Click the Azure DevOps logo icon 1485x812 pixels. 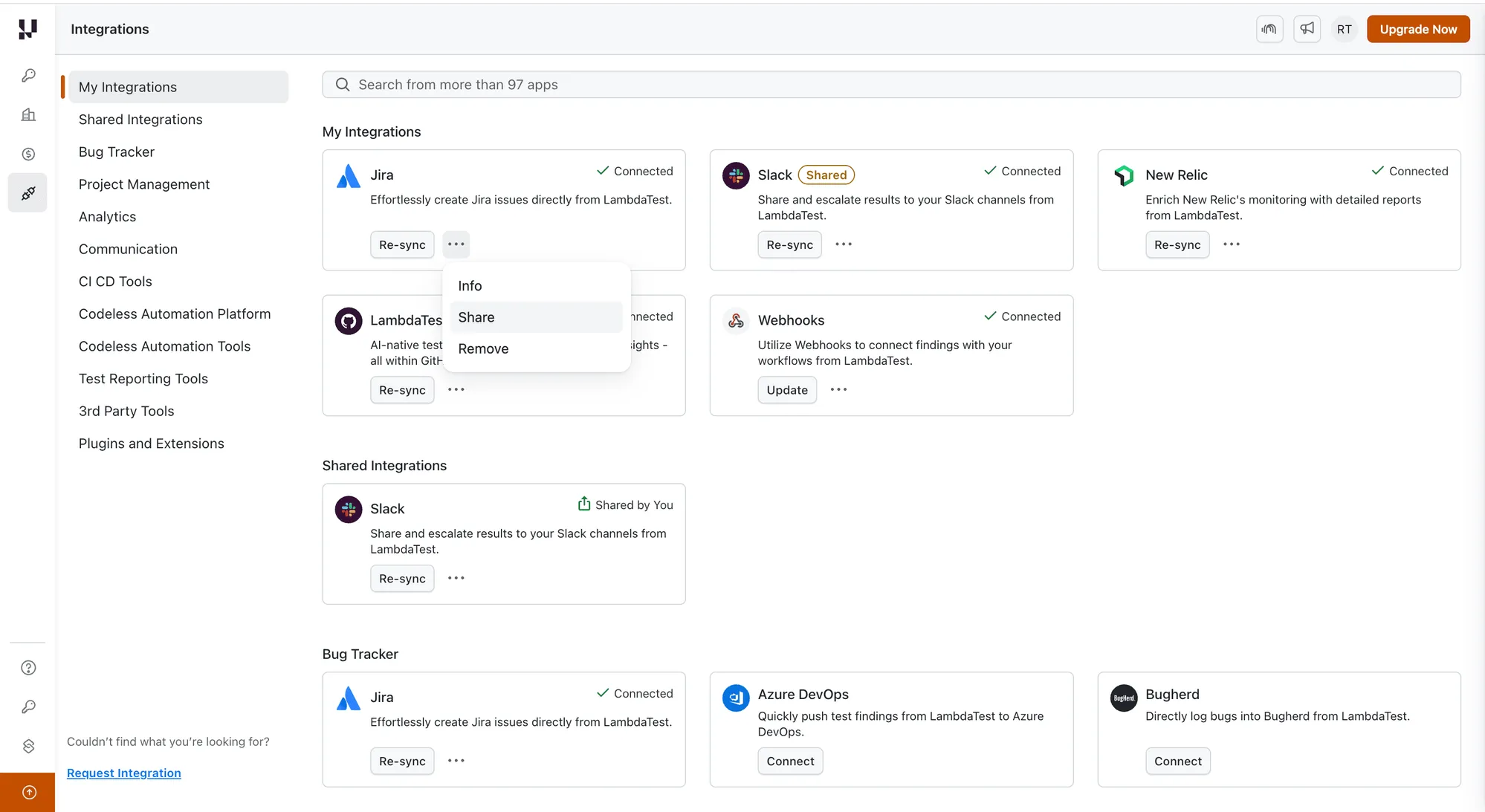(x=736, y=698)
